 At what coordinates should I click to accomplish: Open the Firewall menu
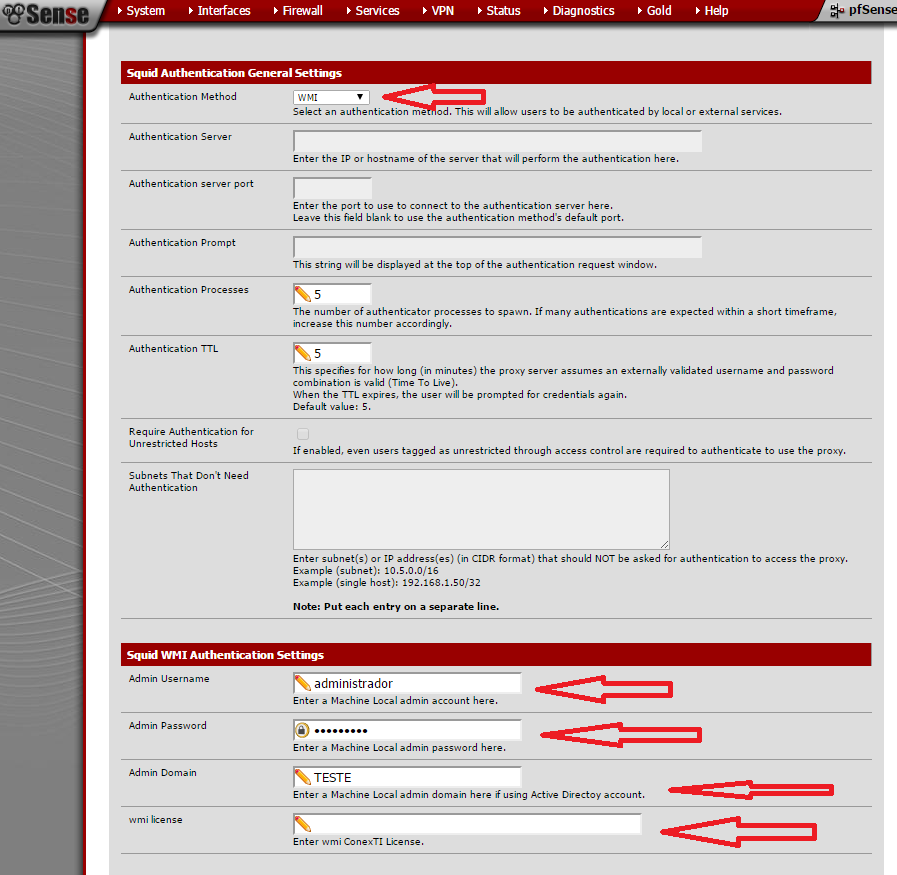tap(302, 11)
